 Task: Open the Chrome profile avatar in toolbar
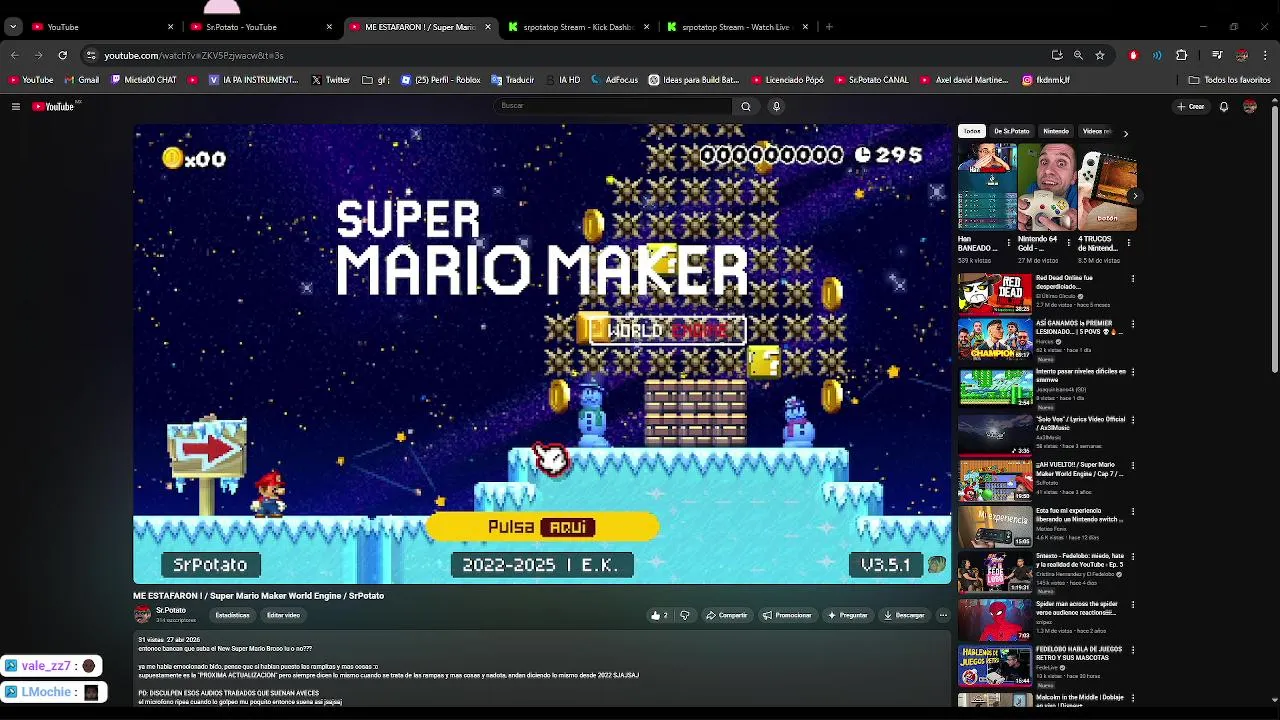(x=1242, y=55)
